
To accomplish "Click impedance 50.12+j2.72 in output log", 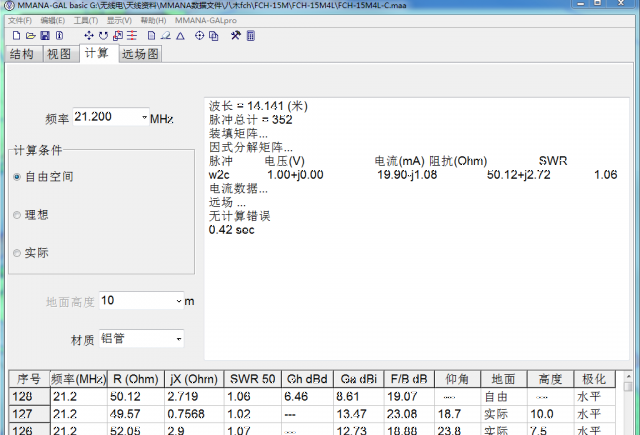I will pyautogui.click(x=518, y=175).
